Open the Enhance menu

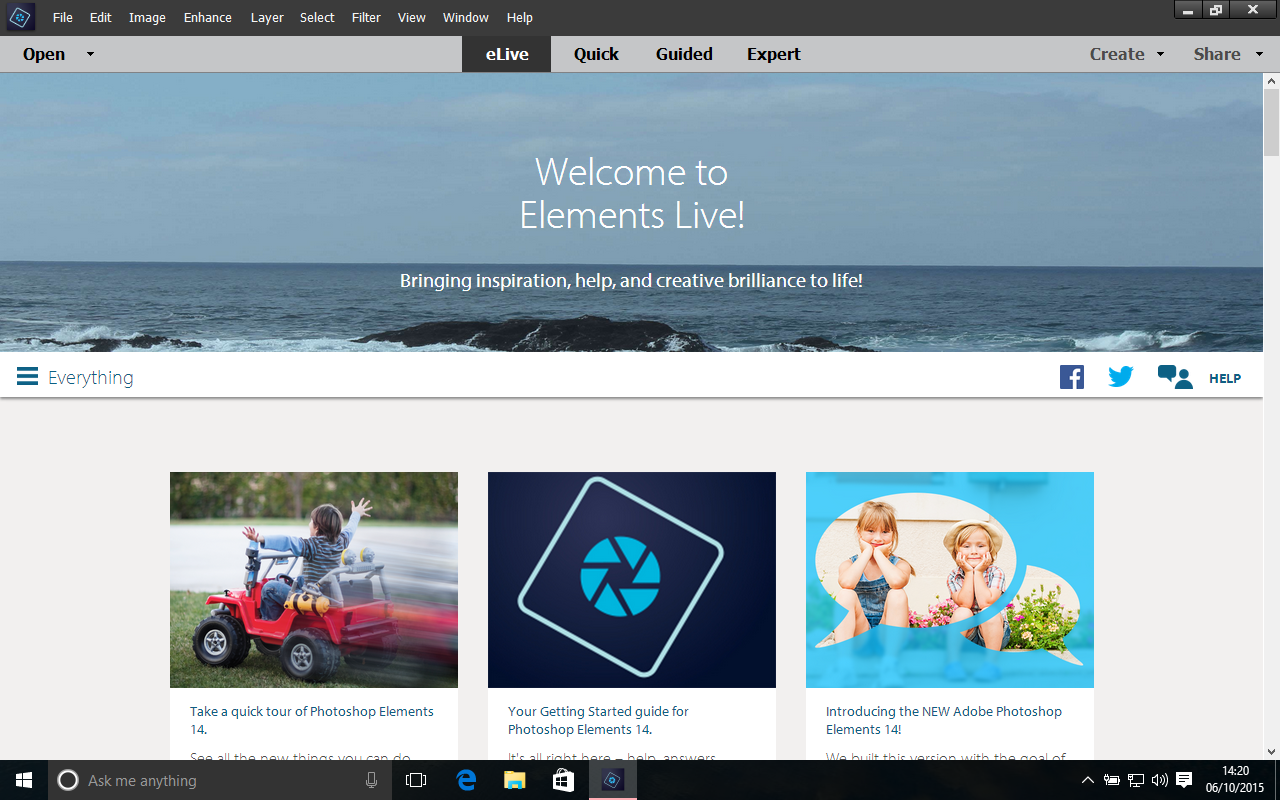pyautogui.click(x=208, y=17)
